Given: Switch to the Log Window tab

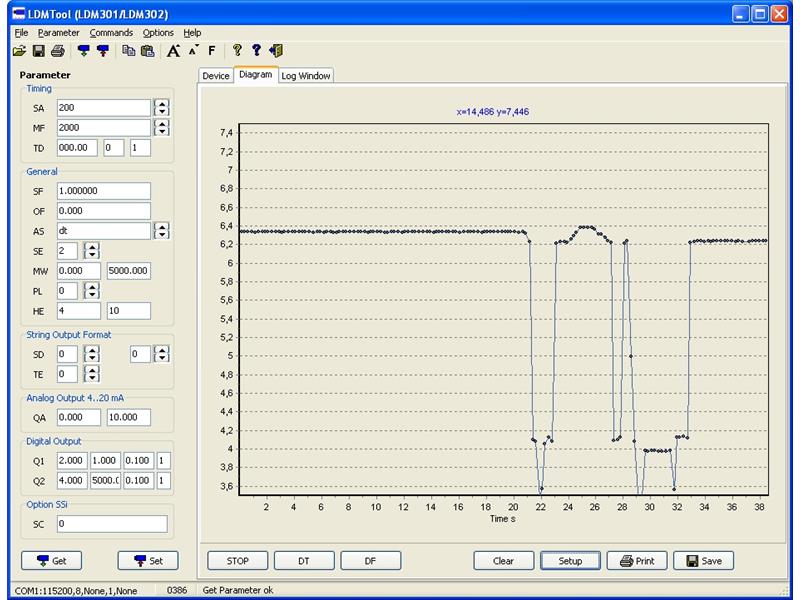Looking at the screenshot, I should [x=306, y=76].
